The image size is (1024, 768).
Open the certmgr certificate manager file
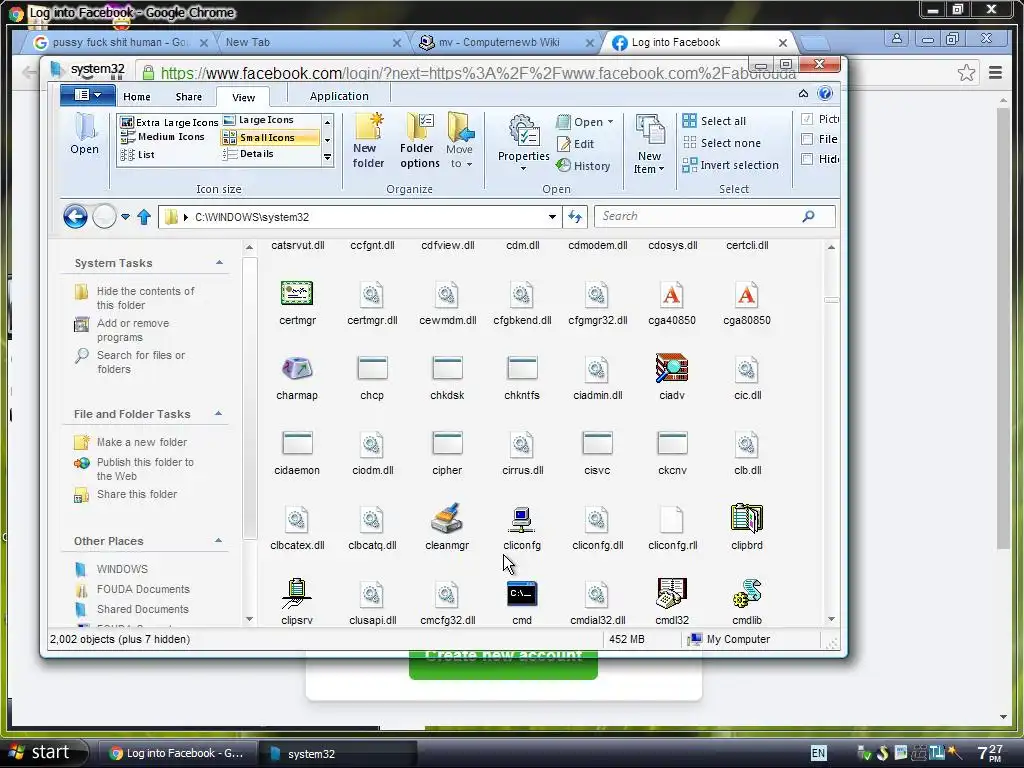click(297, 294)
